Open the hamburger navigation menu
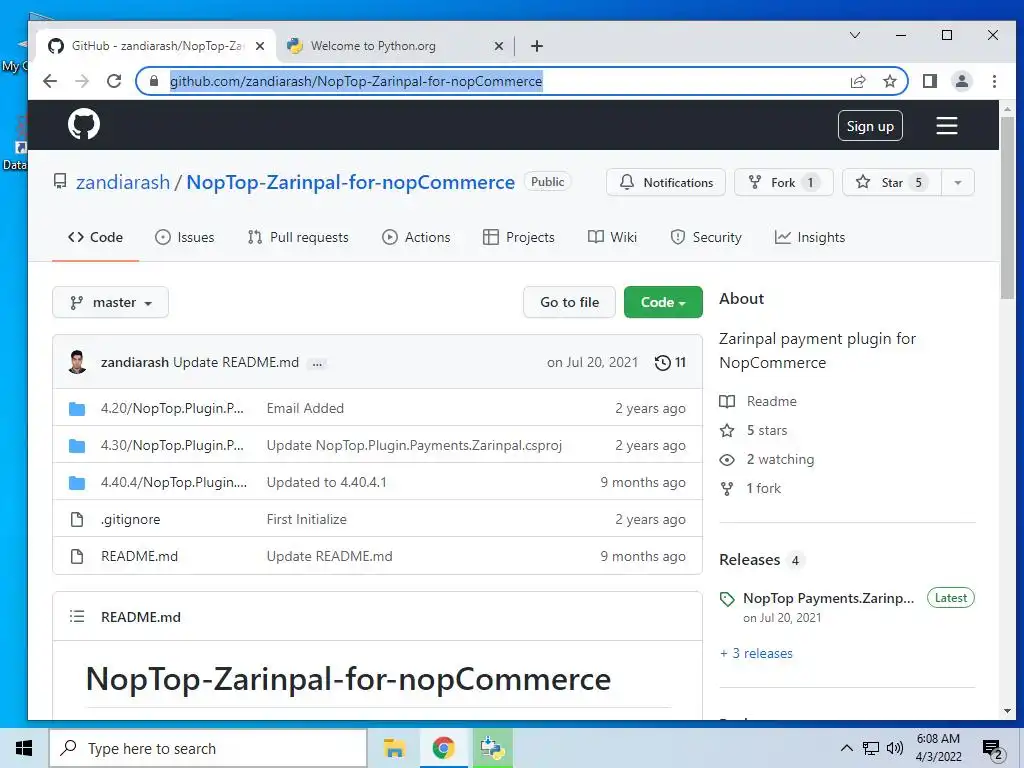This screenshot has height=768, width=1024. coord(946,125)
